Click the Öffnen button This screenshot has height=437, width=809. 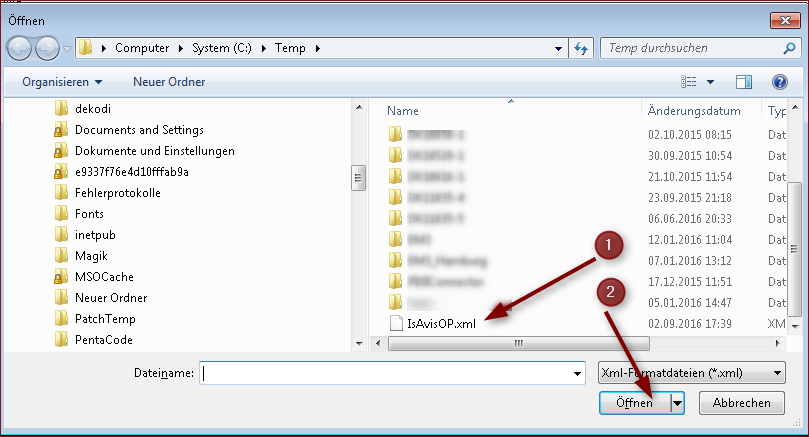click(634, 402)
